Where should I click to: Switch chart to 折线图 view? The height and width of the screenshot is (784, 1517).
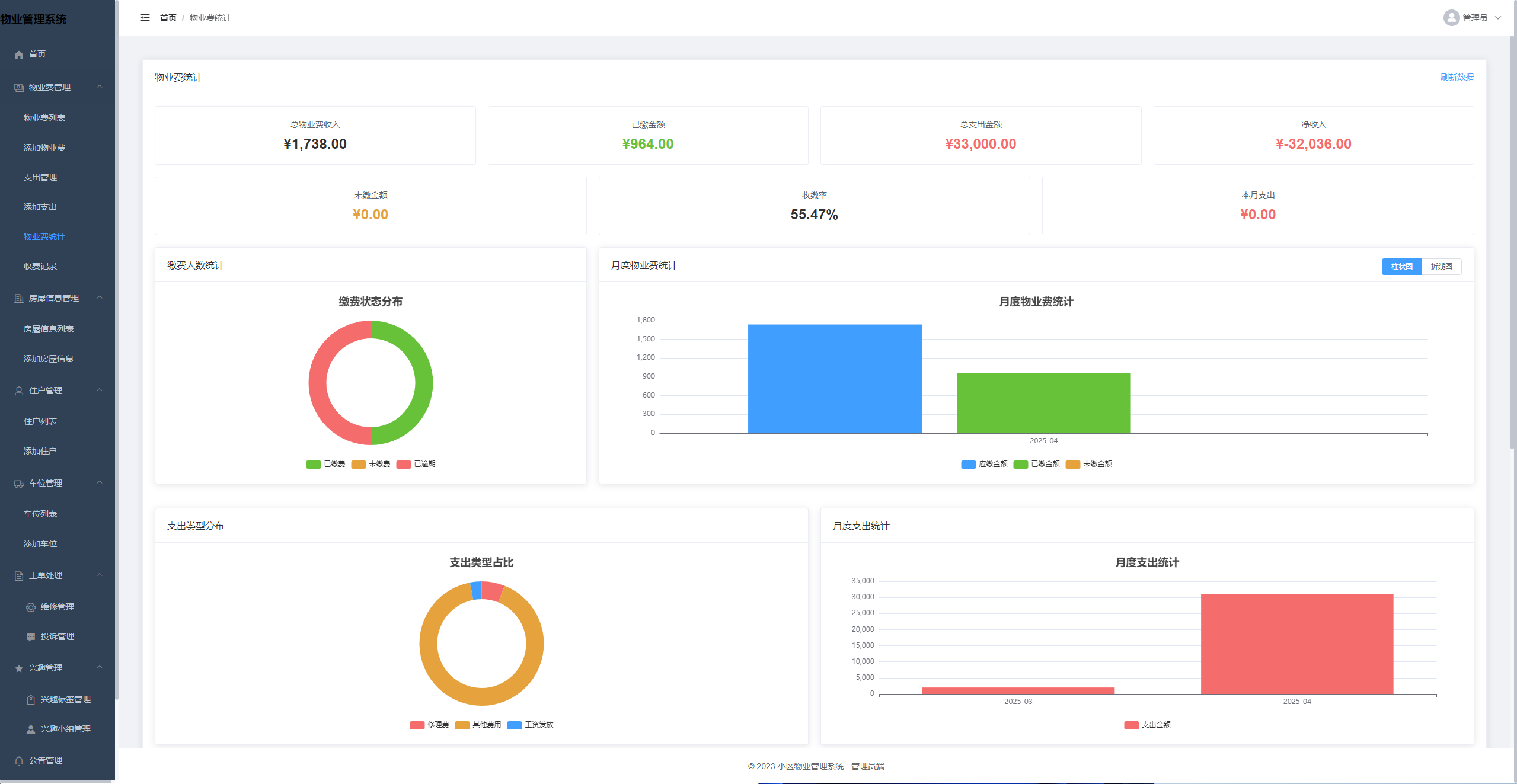click(1441, 267)
